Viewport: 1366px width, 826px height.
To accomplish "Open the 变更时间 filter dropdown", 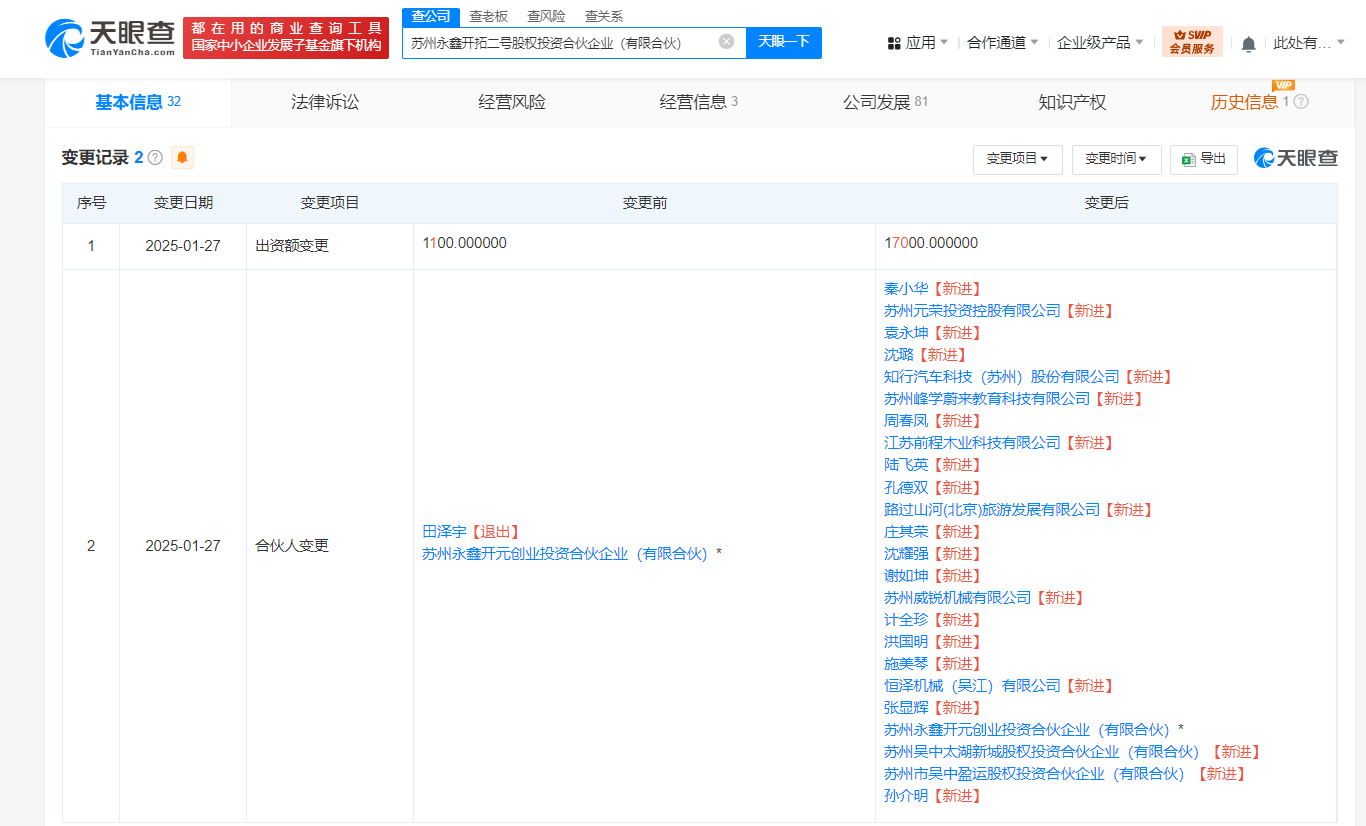I will [x=1116, y=159].
